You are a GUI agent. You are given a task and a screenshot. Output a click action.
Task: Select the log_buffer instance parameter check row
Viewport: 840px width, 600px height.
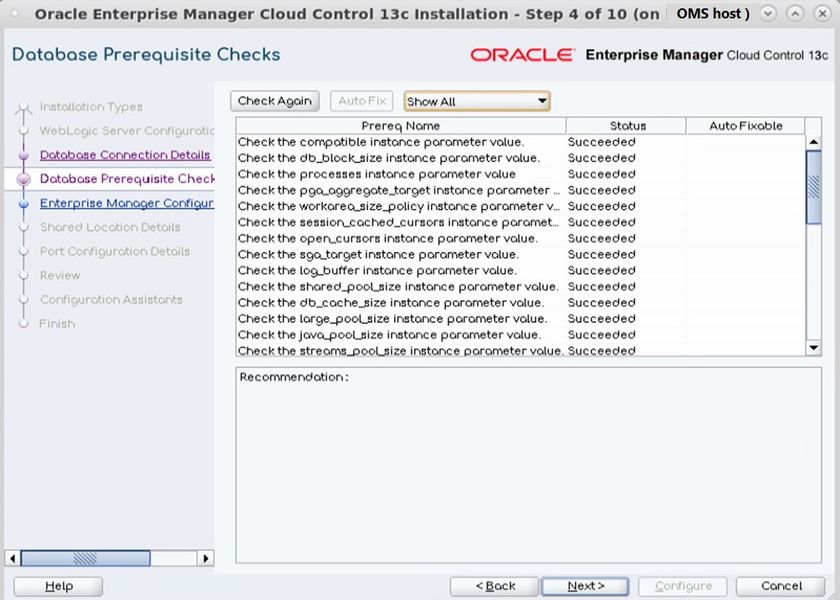point(520,271)
